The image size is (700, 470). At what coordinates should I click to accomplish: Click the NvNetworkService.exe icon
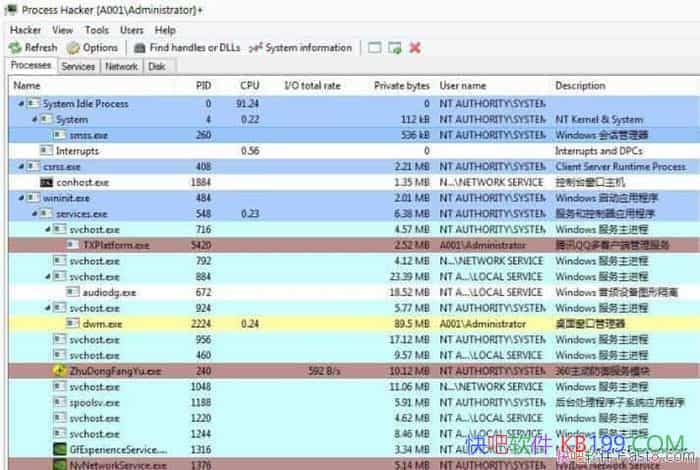pyautogui.click(x=59, y=464)
